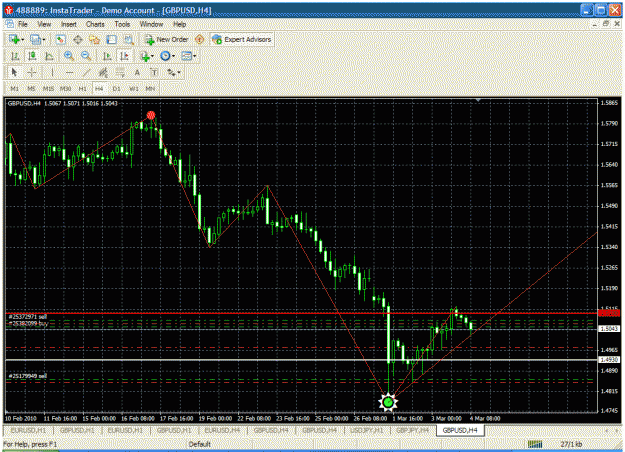Click the connection bars status icon
This screenshot has height=452, width=625.
[535, 444]
